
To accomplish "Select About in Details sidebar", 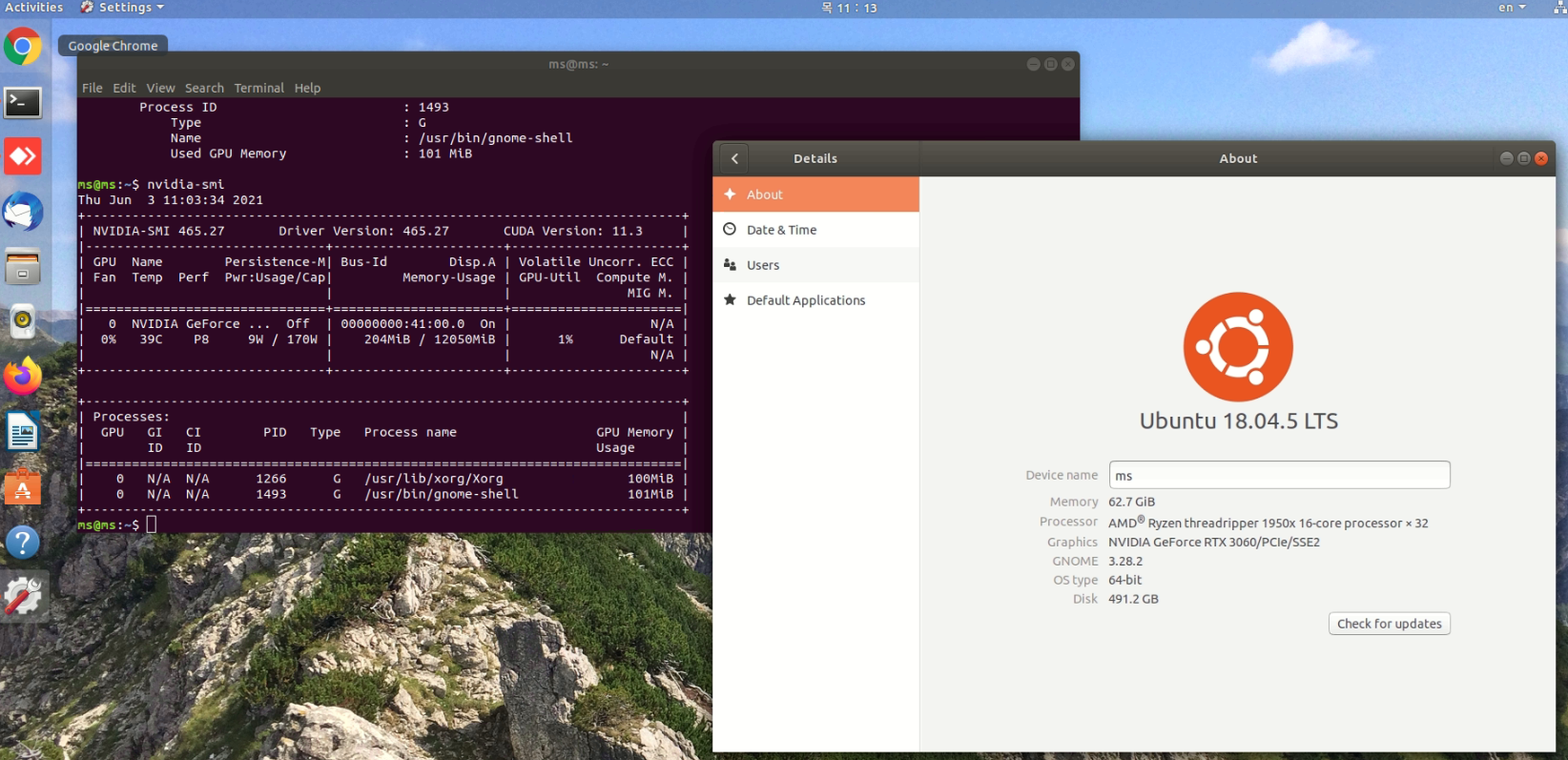I will pos(816,194).
